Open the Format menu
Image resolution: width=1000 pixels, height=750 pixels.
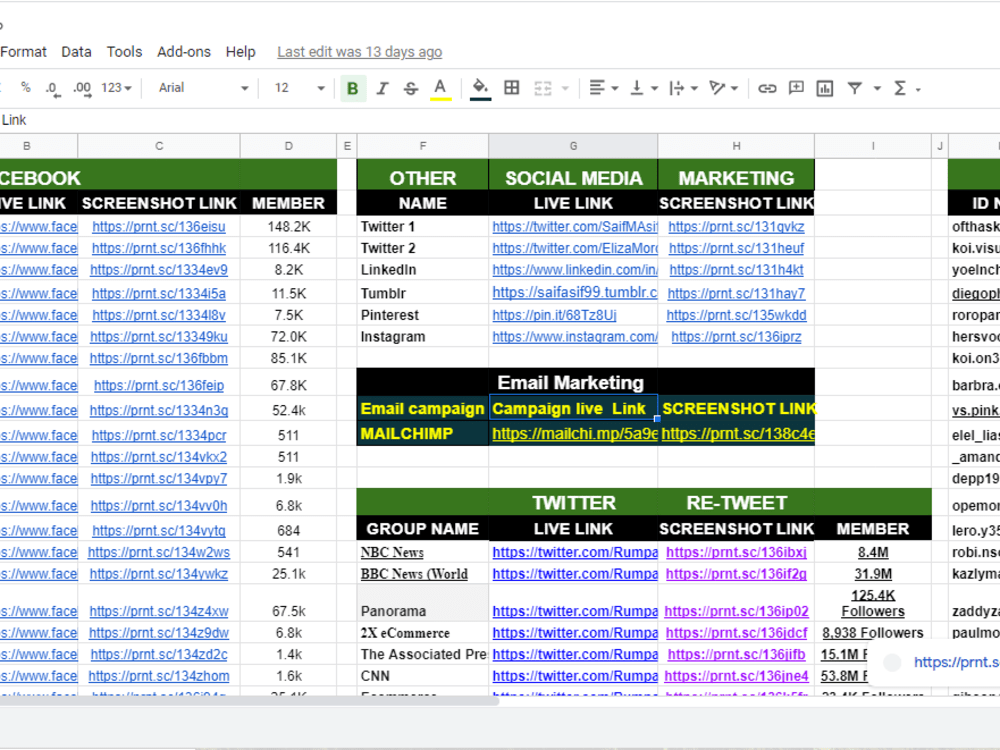tap(23, 52)
